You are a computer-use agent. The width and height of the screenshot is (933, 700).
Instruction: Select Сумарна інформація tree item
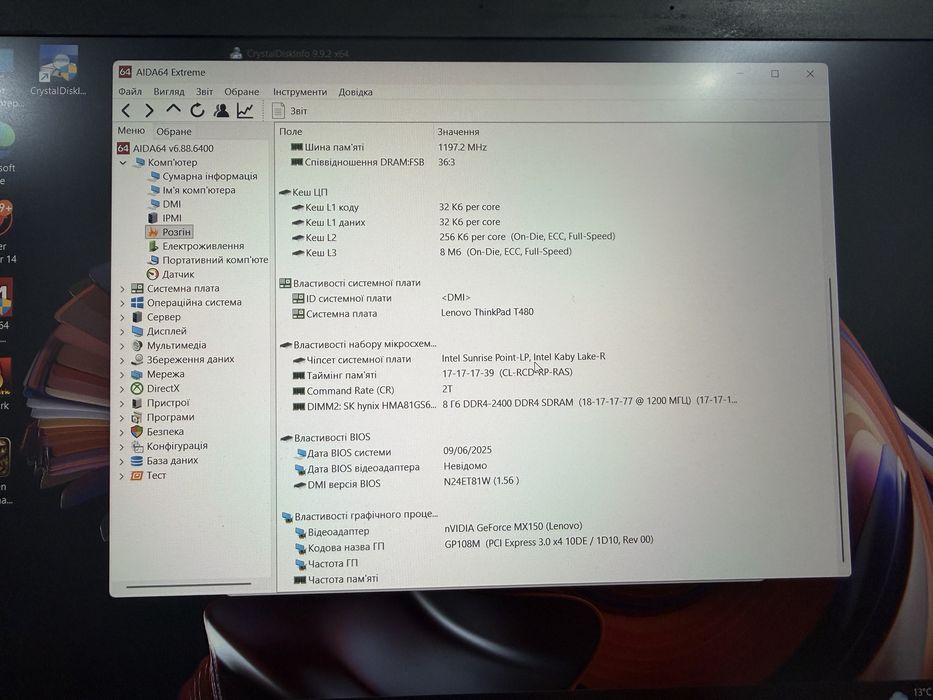click(203, 176)
